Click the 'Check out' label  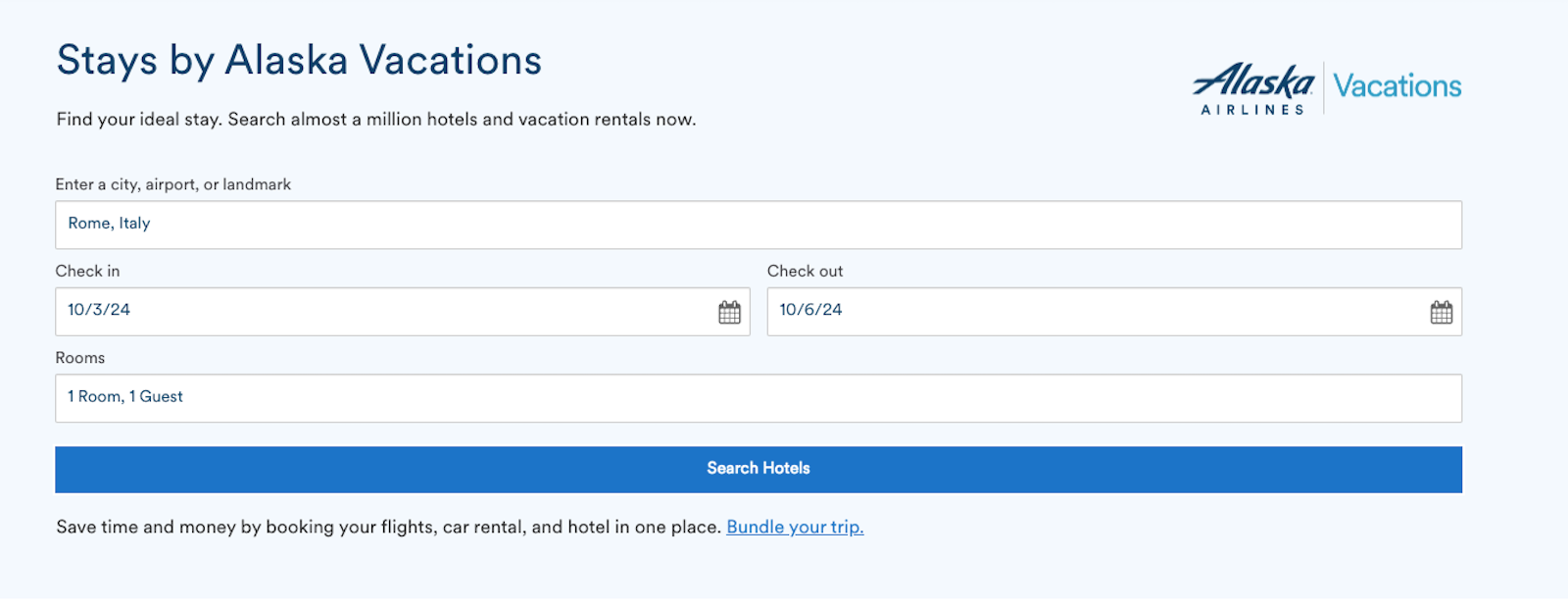point(805,271)
